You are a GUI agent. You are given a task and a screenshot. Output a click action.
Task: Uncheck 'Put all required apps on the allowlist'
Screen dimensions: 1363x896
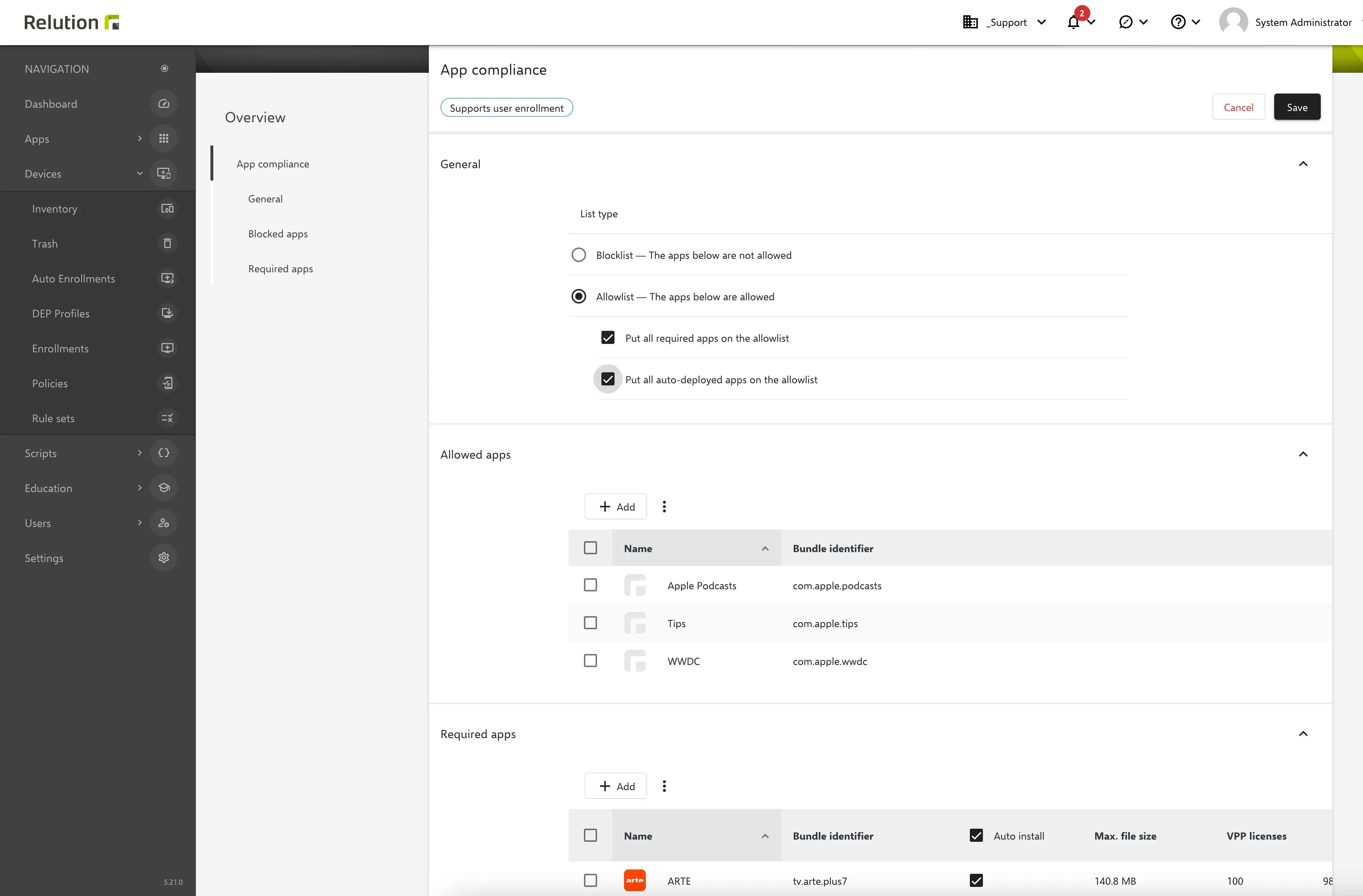click(608, 338)
